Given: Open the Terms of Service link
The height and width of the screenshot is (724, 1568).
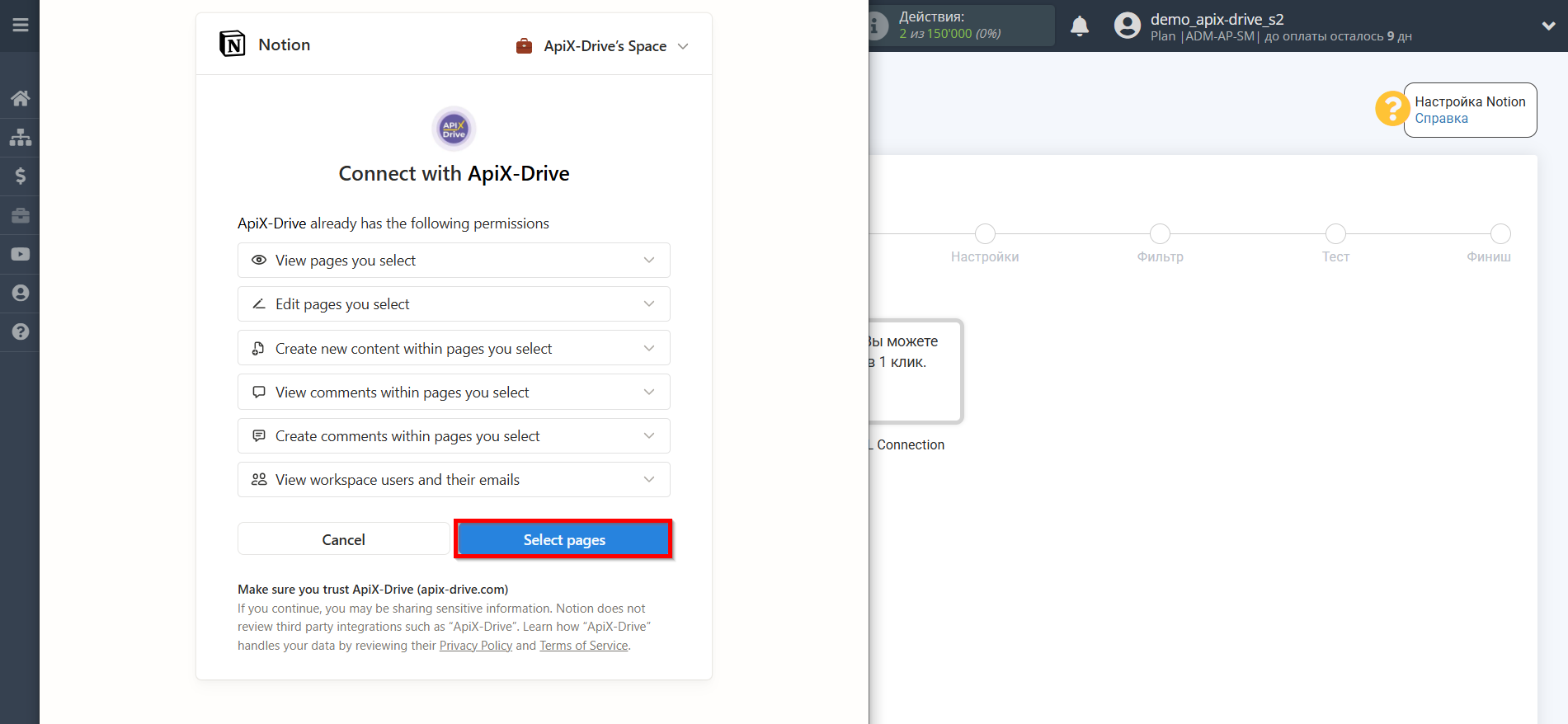Looking at the screenshot, I should coord(583,646).
